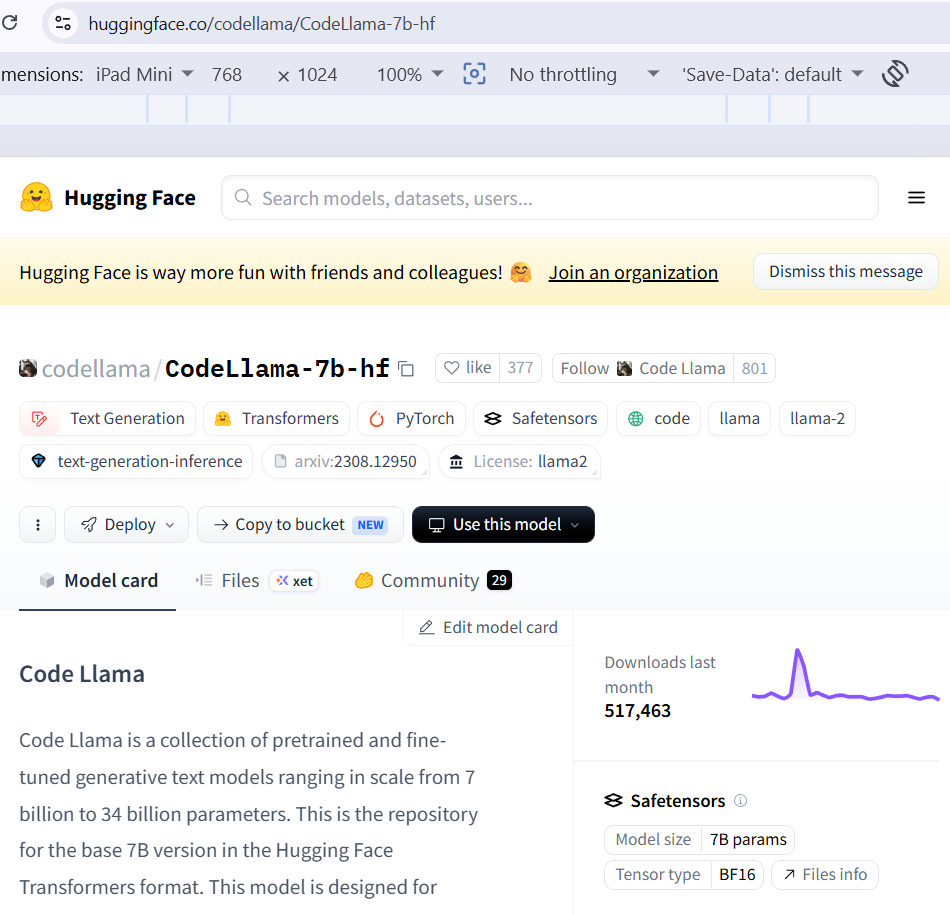Viewport: 950px width, 914px height.
Task: Click the 7B params model size value
Action: click(748, 839)
